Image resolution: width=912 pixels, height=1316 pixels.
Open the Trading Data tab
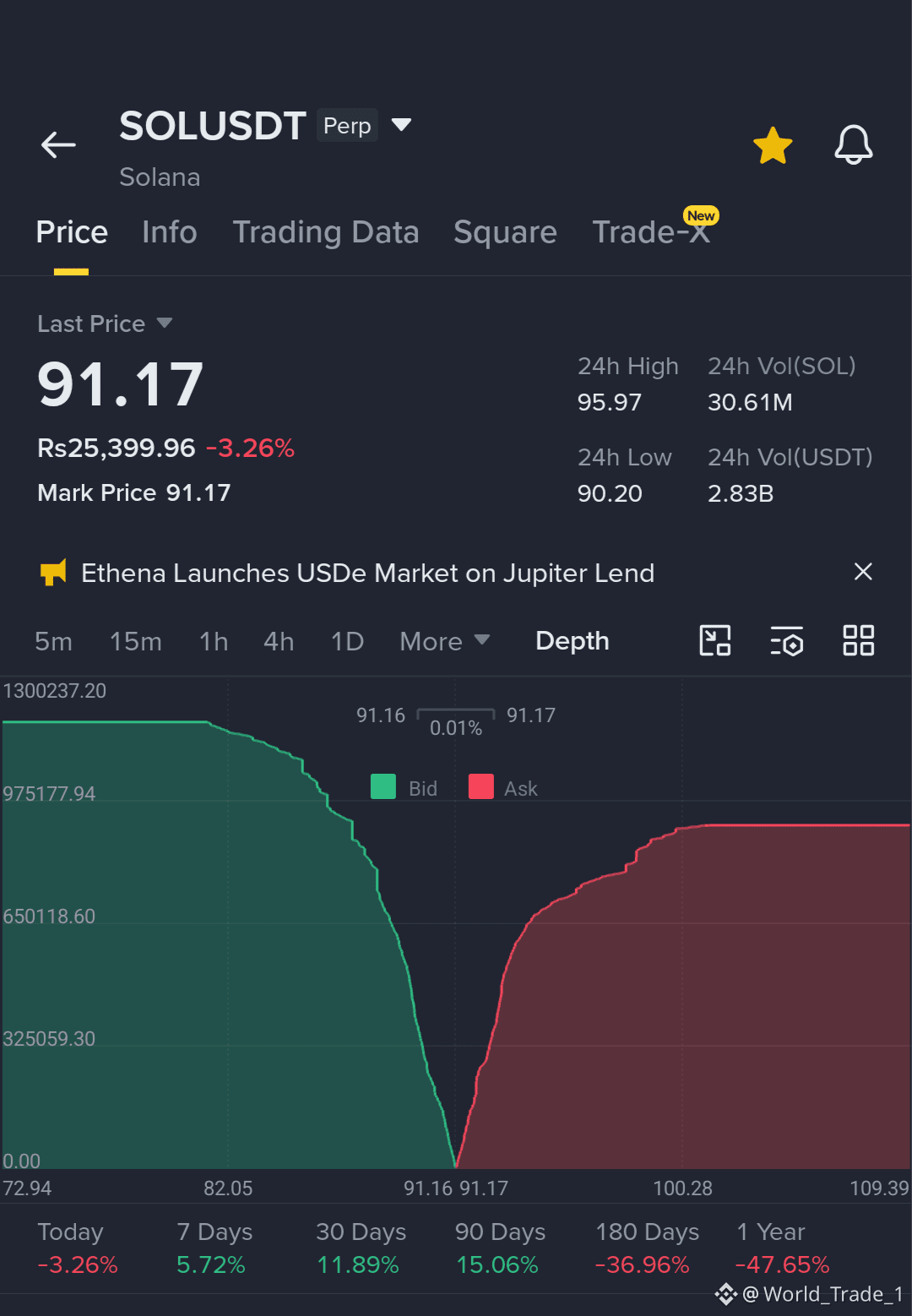point(326,232)
